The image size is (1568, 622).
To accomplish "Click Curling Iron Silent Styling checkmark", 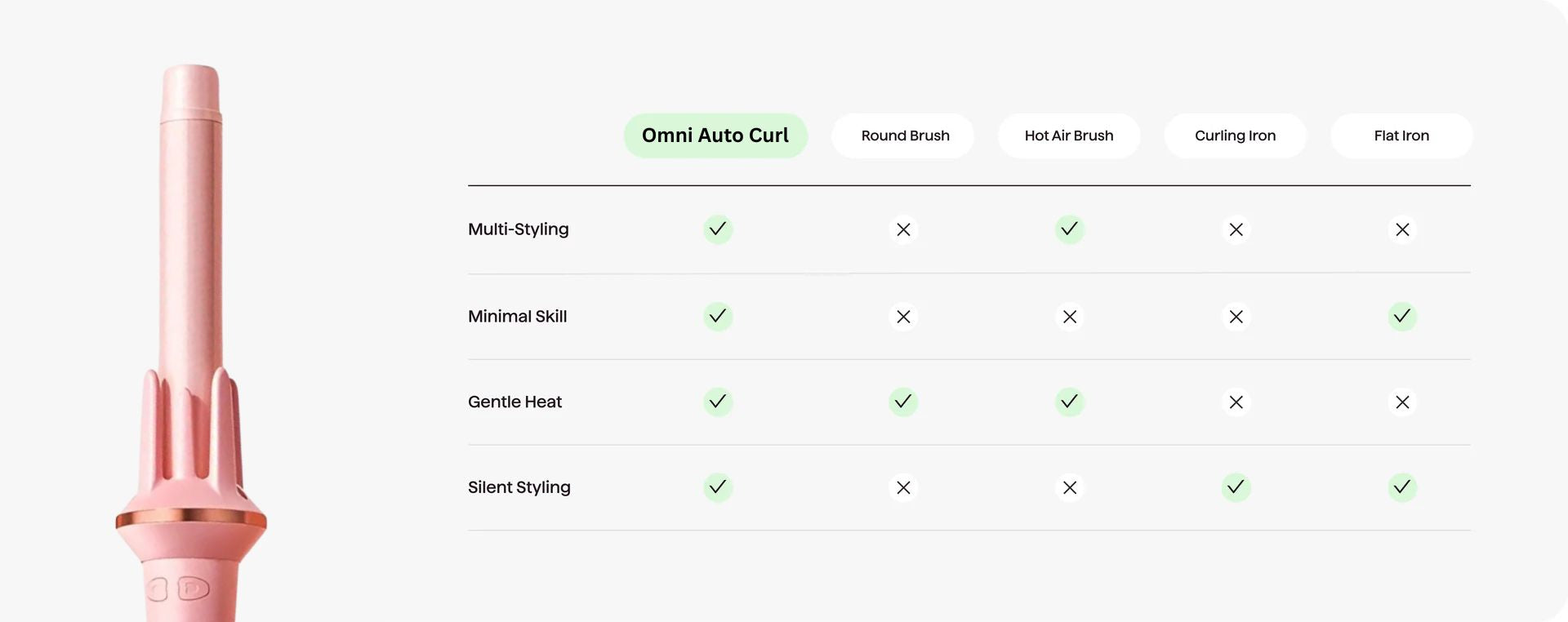I will 1236,487.
